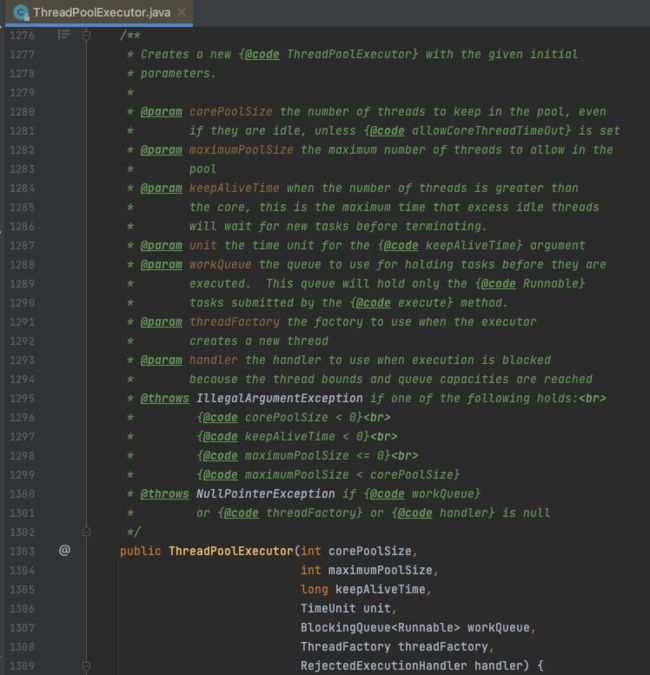Click fold marker at line 1309
650x675 pixels.
[x=86, y=666]
